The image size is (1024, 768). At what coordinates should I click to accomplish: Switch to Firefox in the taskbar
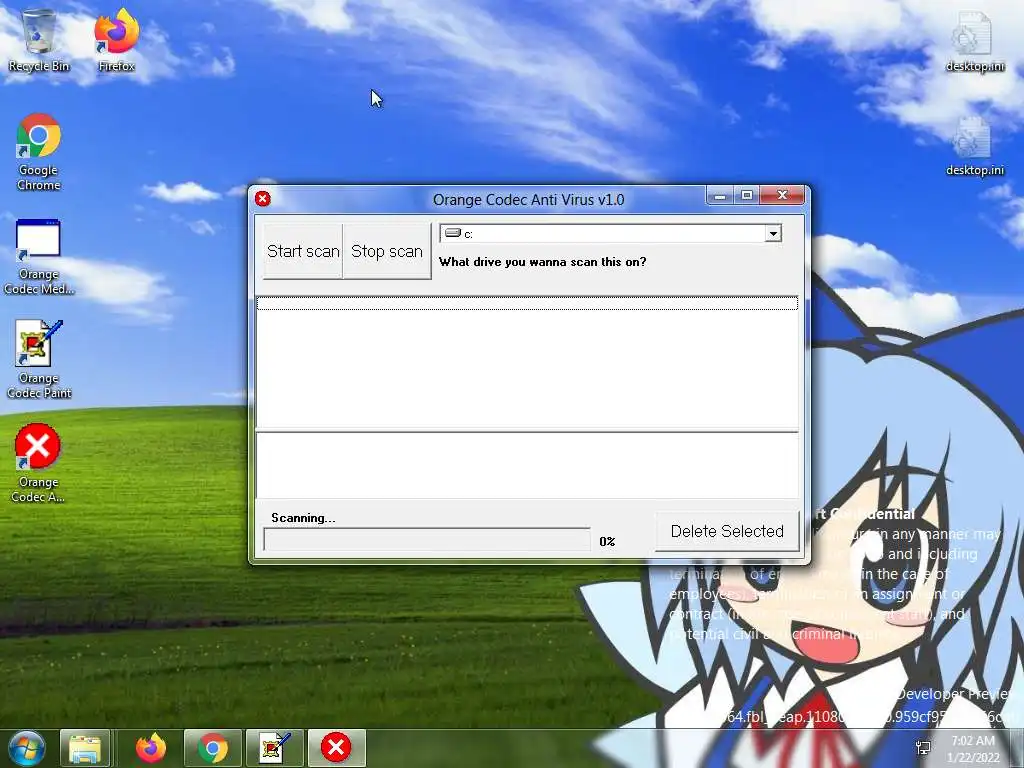(x=151, y=748)
